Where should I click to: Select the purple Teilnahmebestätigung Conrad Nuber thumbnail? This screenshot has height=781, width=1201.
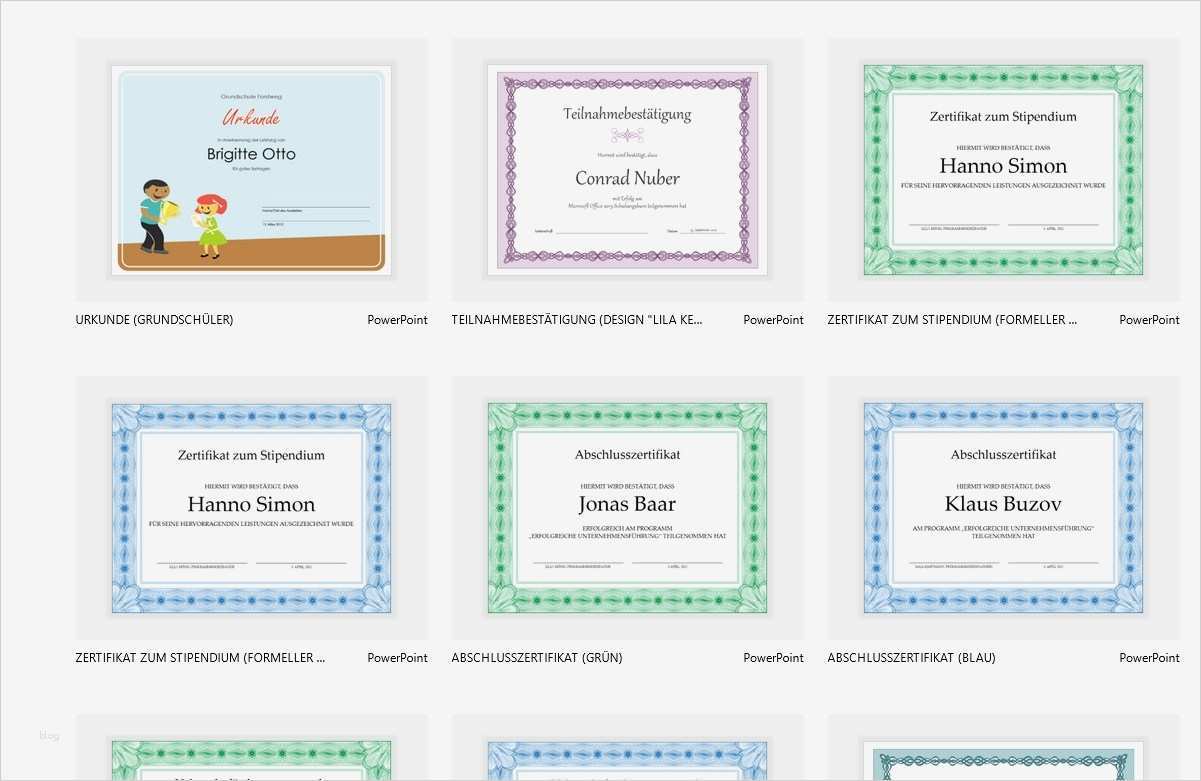tap(627, 170)
